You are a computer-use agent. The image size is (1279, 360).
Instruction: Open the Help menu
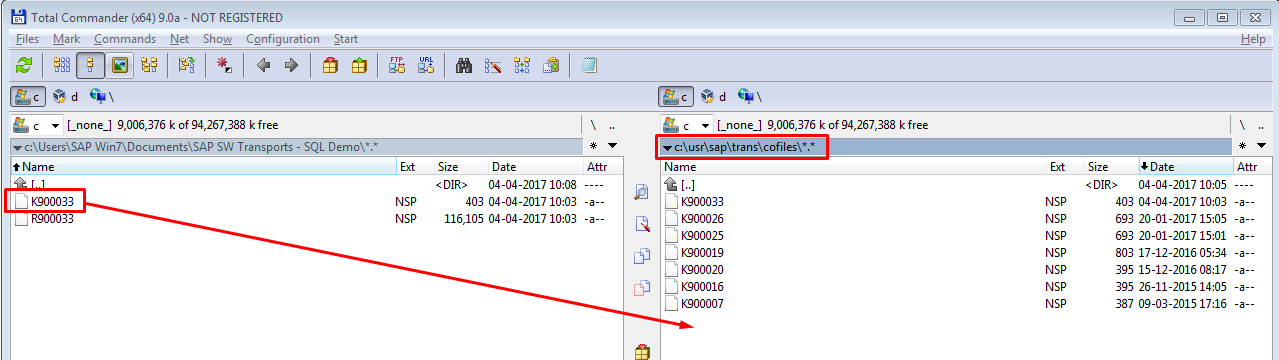tap(1253, 39)
